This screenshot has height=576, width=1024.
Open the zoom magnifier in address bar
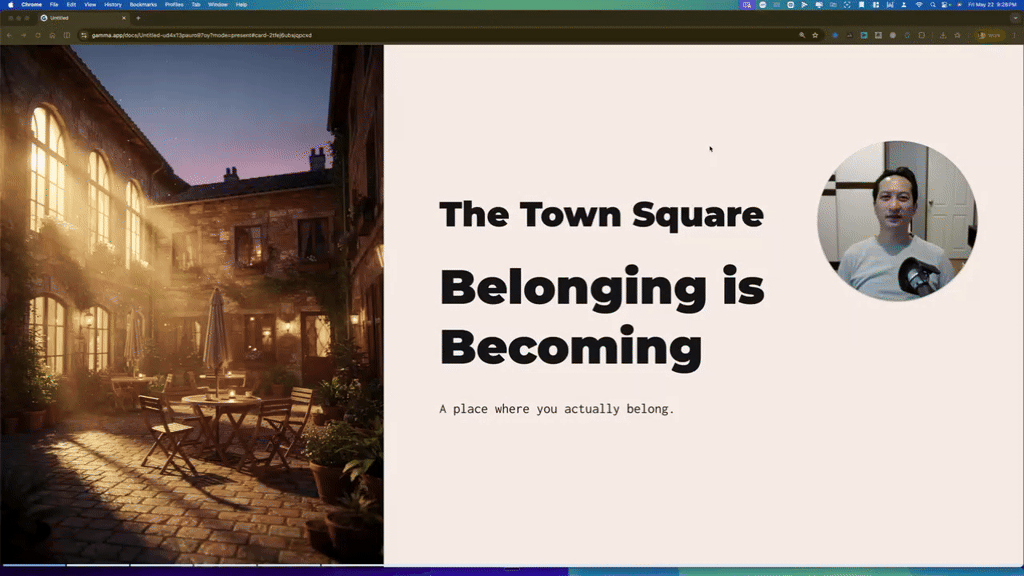coord(802,35)
